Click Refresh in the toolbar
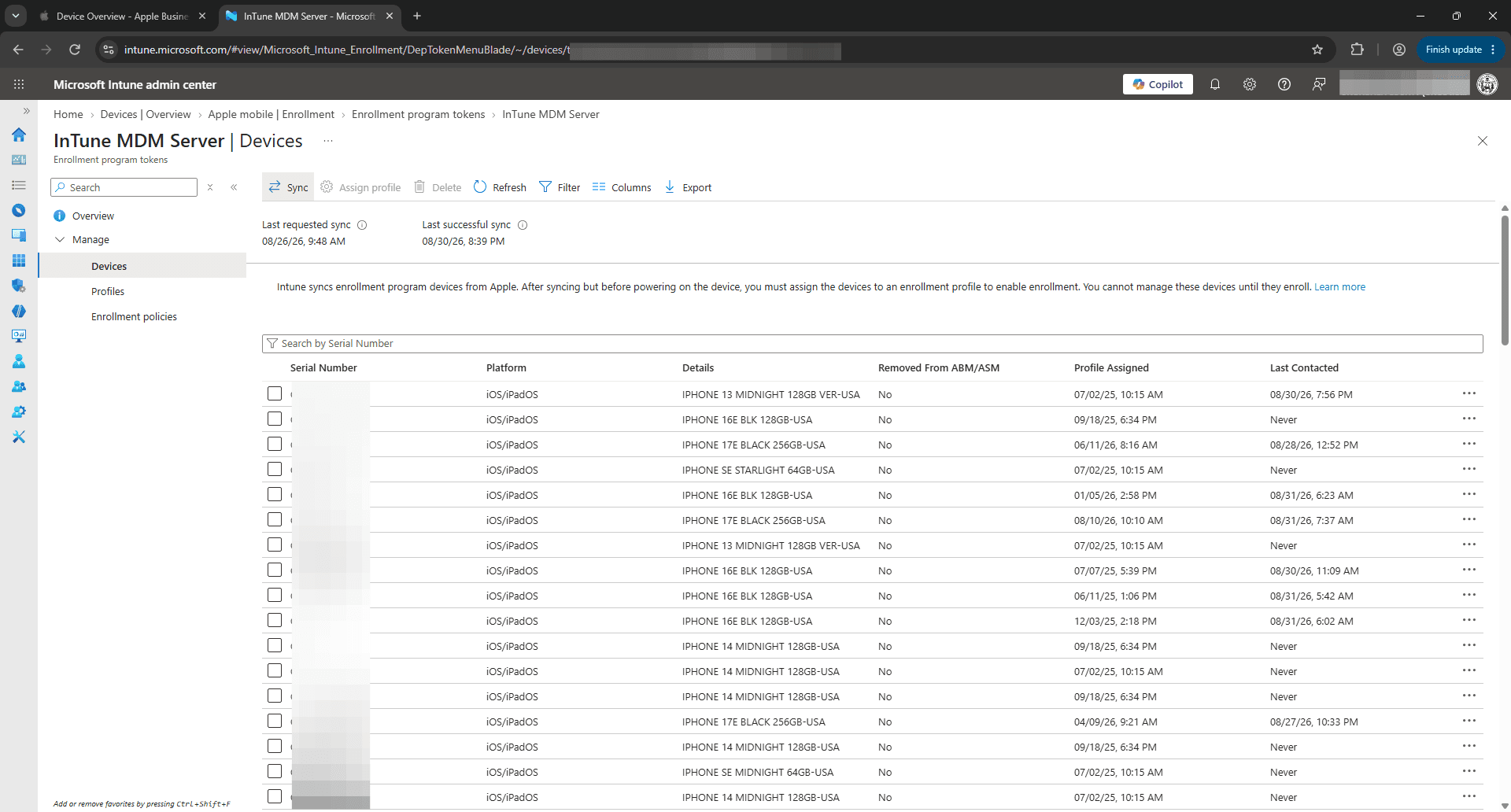1511x812 pixels. point(501,187)
